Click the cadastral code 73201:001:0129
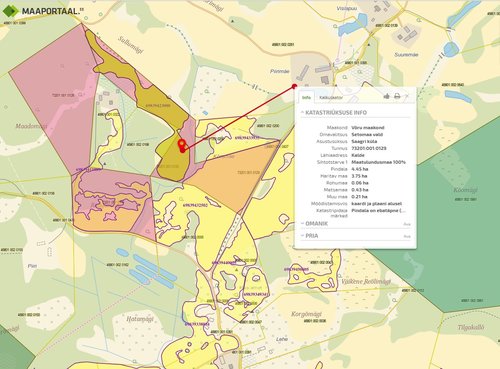The width and height of the screenshot is (500, 369). click(x=369, y=148)
